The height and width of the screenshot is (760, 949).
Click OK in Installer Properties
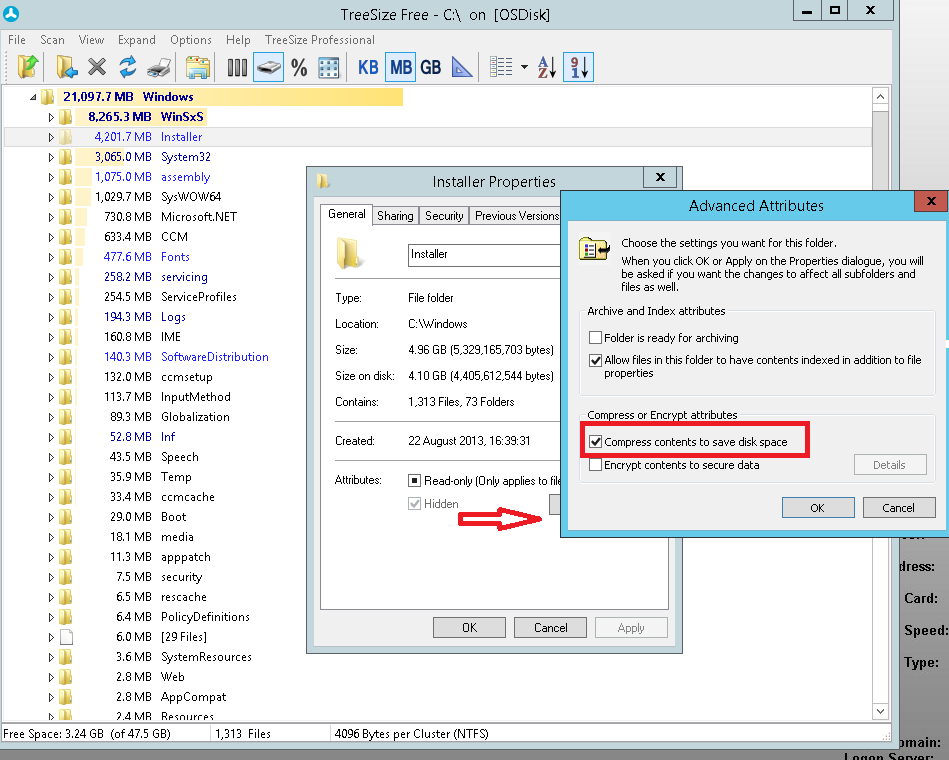tap(470, 627)
